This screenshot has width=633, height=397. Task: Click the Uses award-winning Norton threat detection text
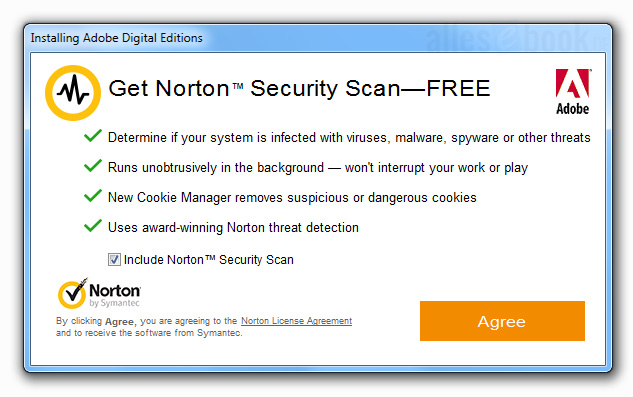pos(233,227)
